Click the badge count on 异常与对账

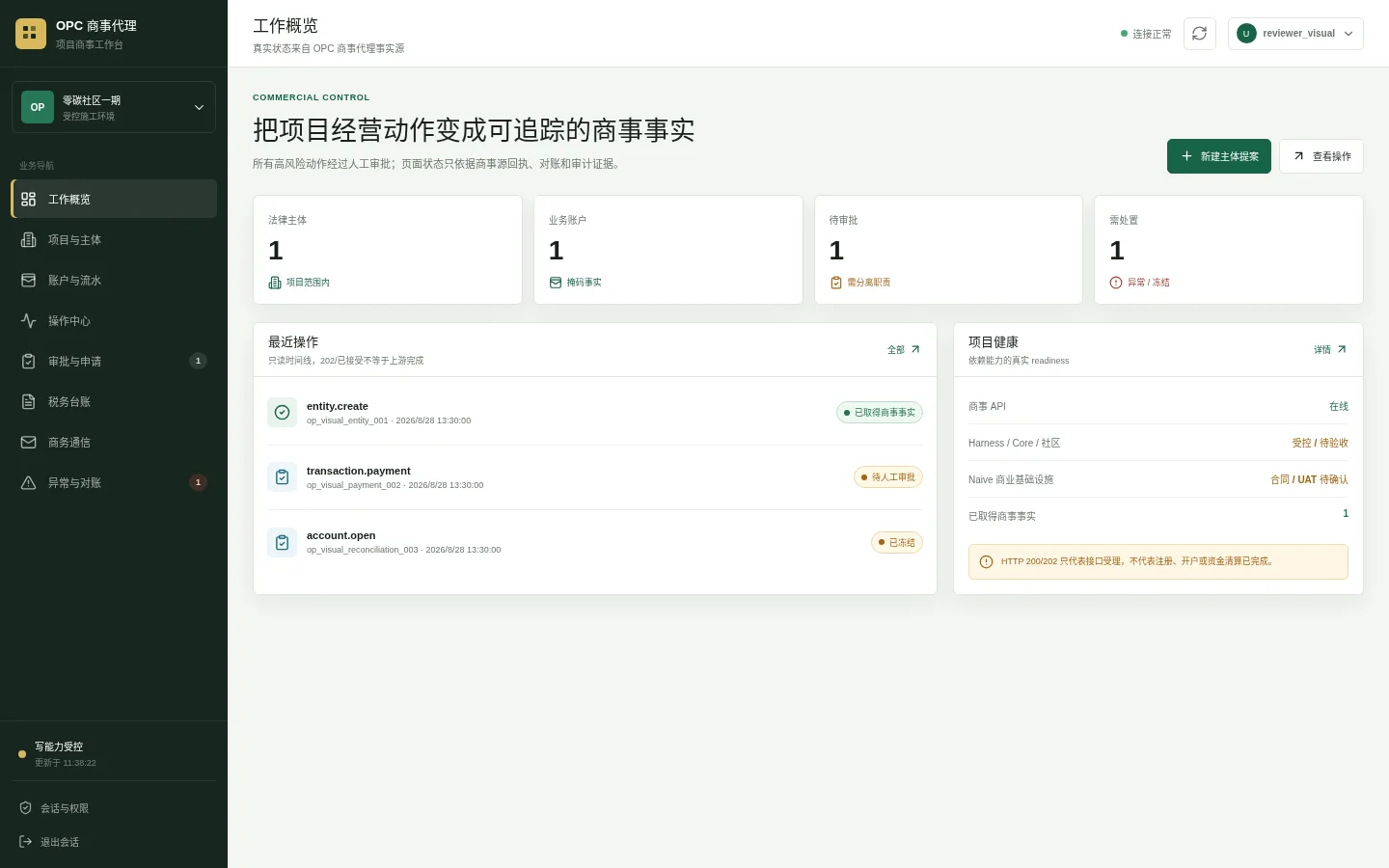(199, 482)
